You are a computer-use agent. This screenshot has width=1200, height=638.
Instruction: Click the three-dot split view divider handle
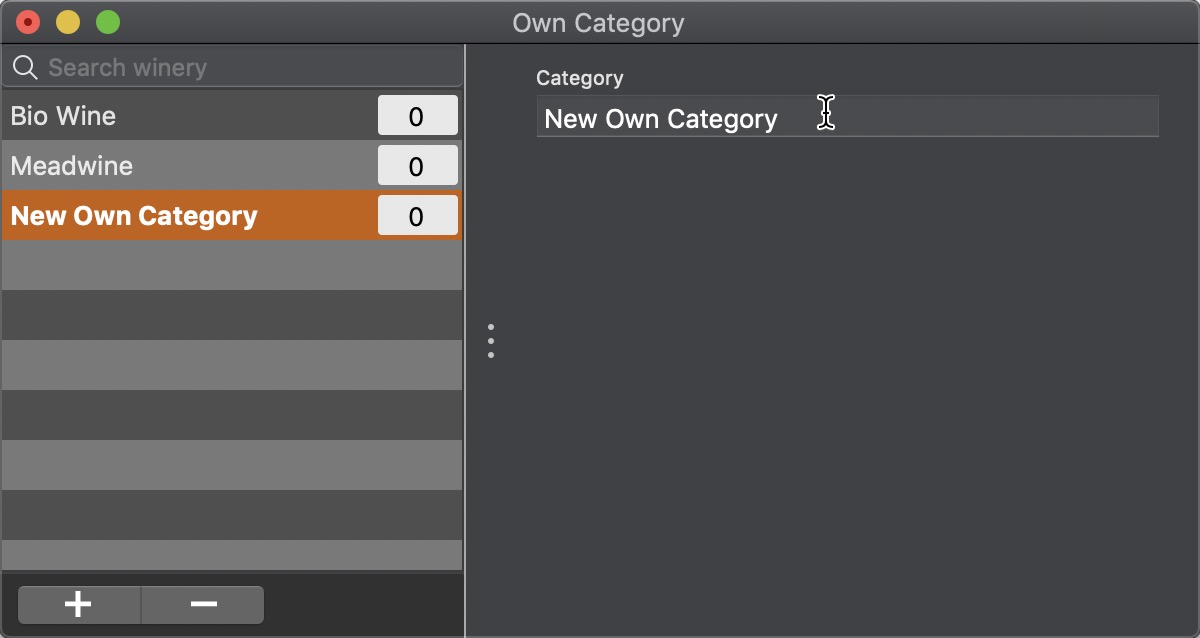coord(491,341)
